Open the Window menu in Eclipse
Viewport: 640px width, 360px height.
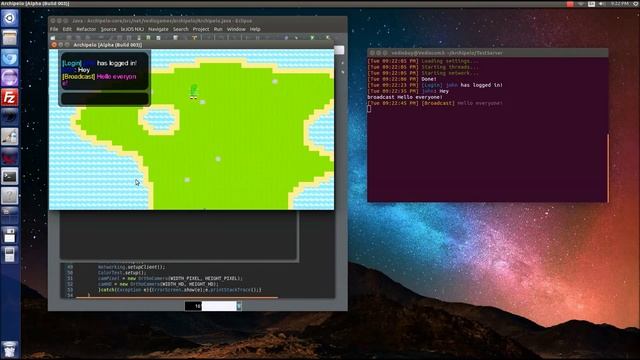[236, 29]
